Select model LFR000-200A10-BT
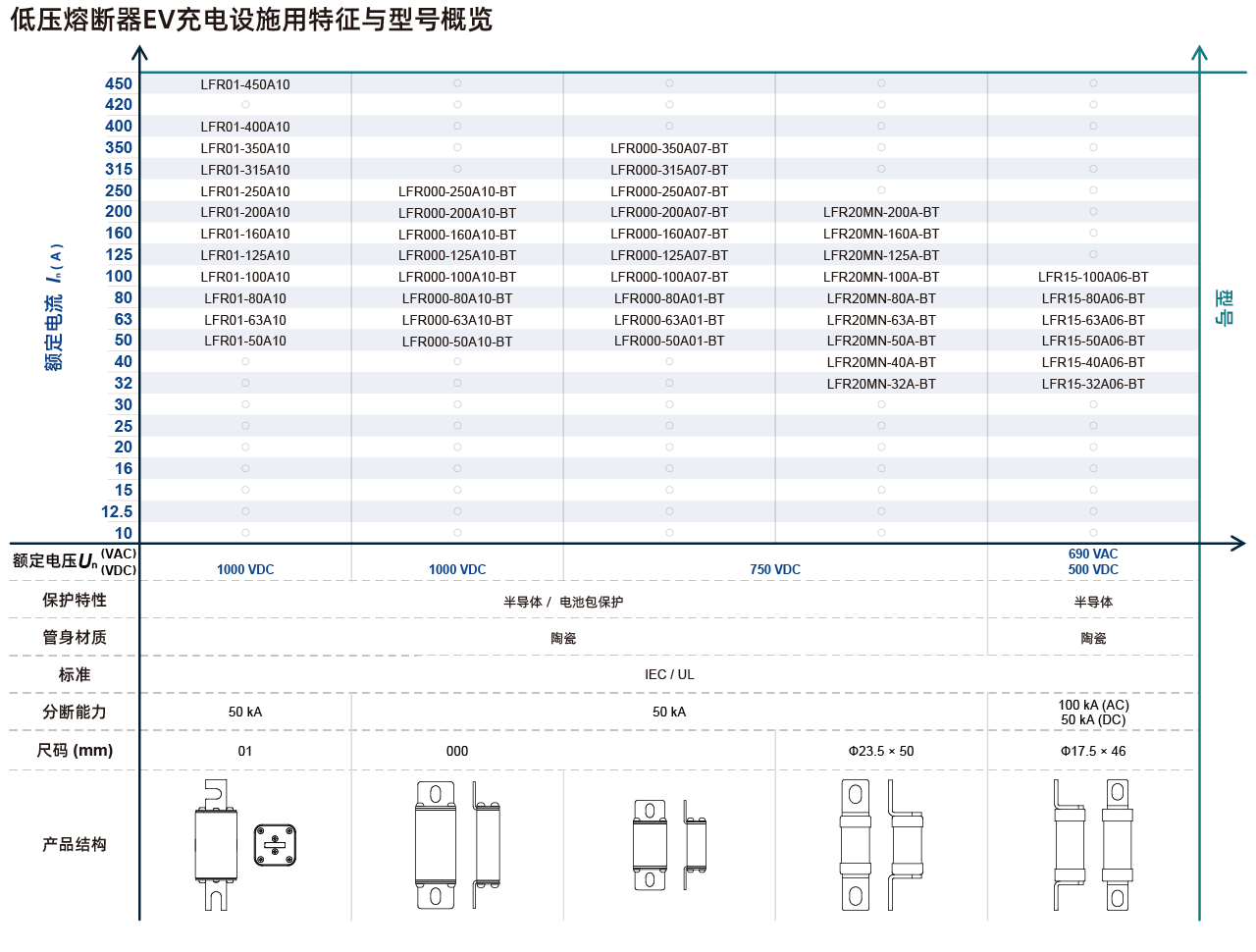 (x=457, y=213)
